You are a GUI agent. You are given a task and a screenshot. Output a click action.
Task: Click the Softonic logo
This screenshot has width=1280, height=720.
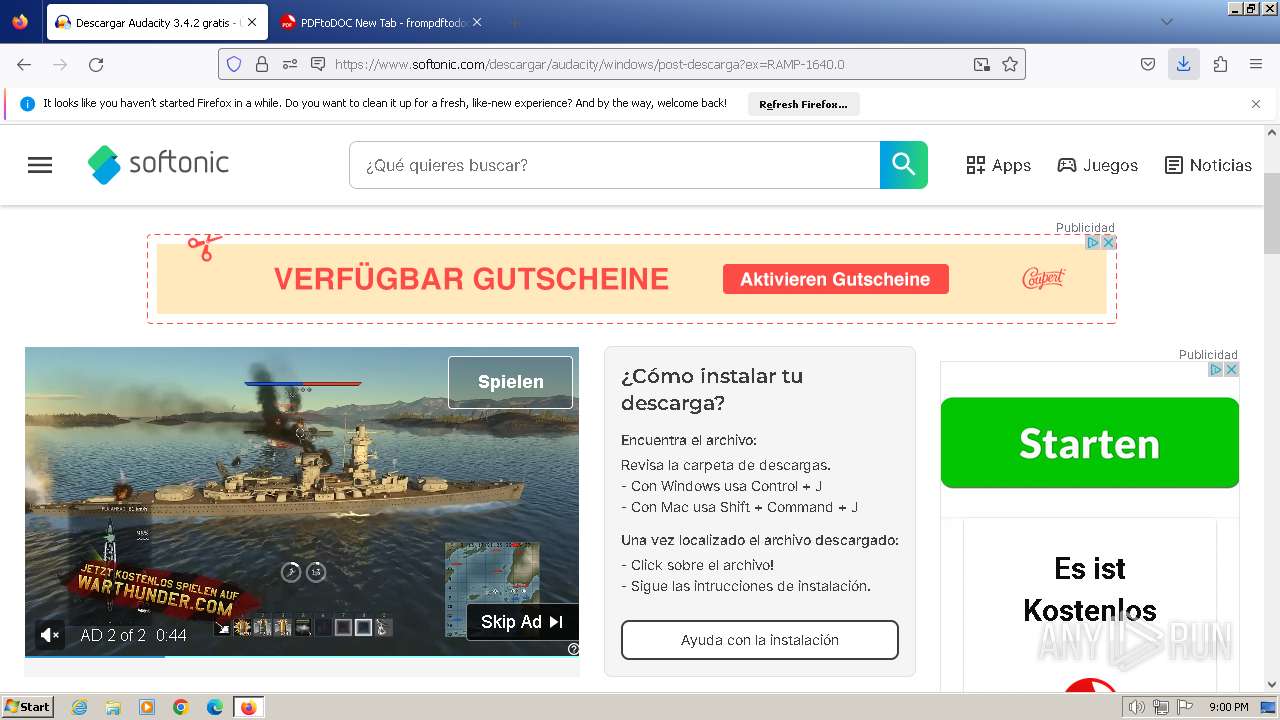[x=158, y=164]
